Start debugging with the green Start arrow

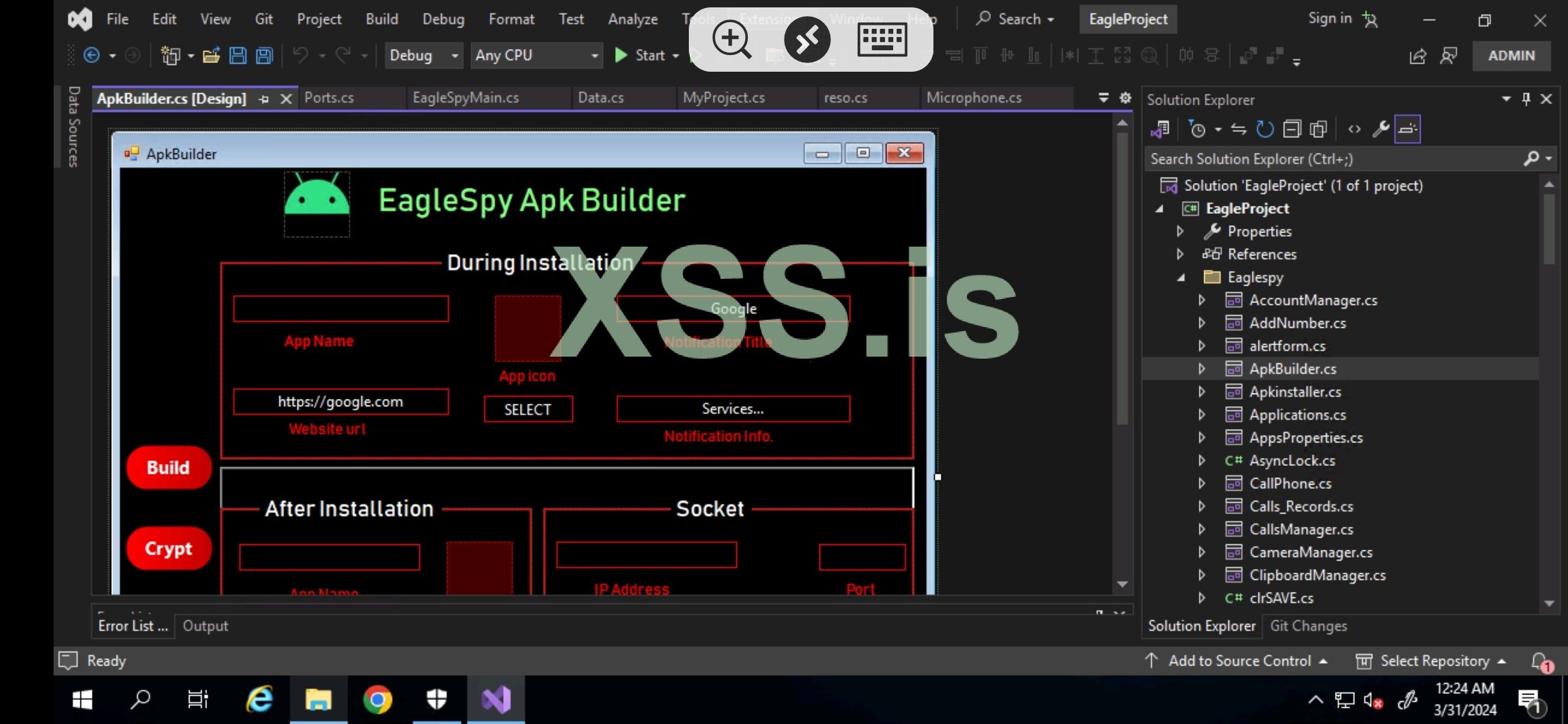[622, 55]
